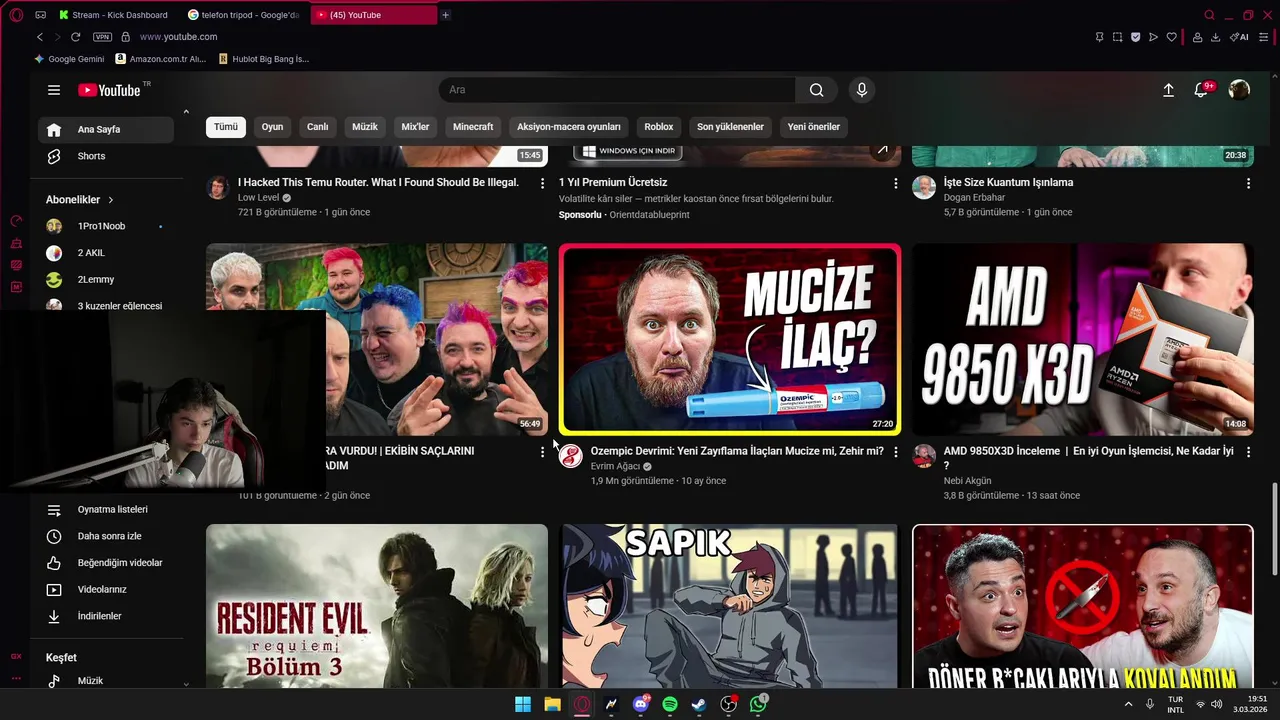Open Beğendiğim videolar list

(x=105, y=563)
